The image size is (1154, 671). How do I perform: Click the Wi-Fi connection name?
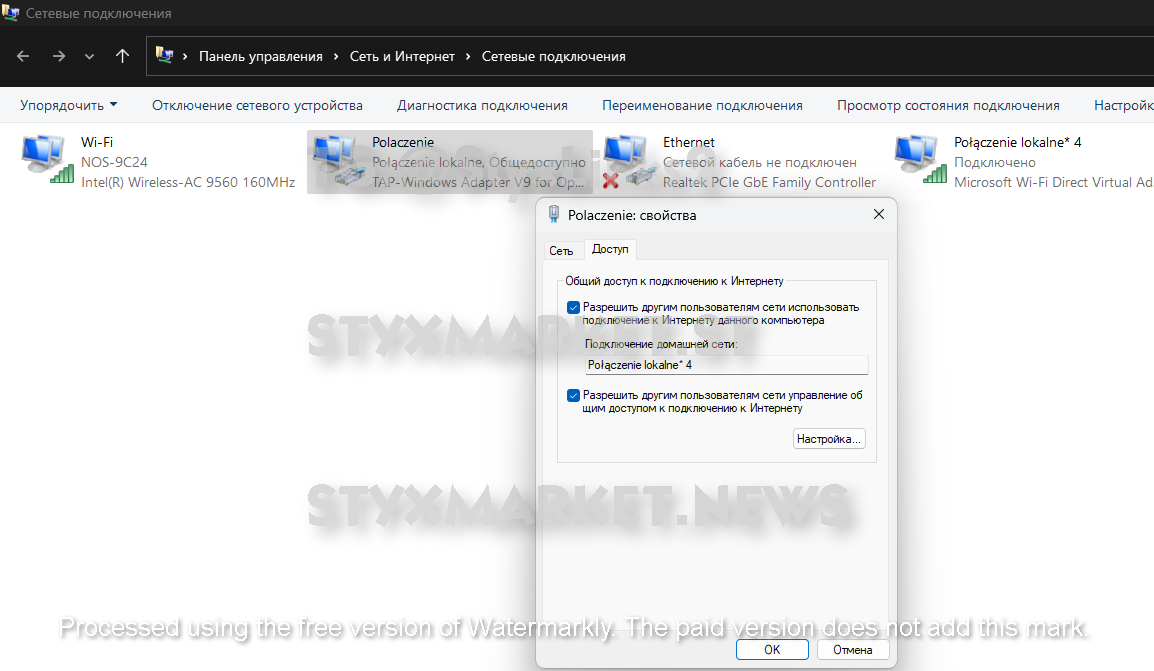click(x=97, y=142)
